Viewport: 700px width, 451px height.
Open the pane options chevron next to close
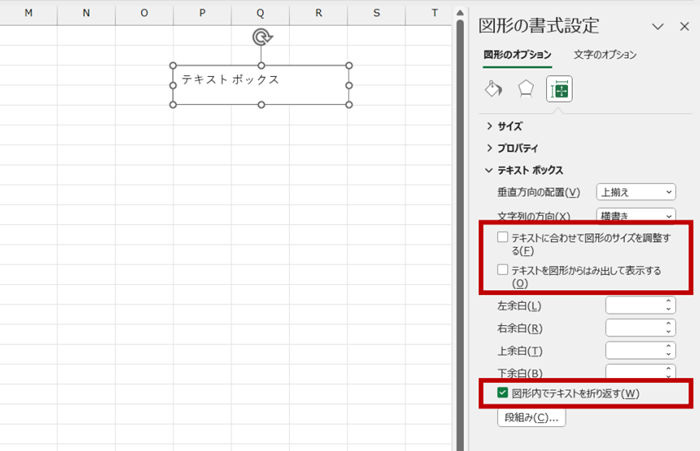click(657, 27)
